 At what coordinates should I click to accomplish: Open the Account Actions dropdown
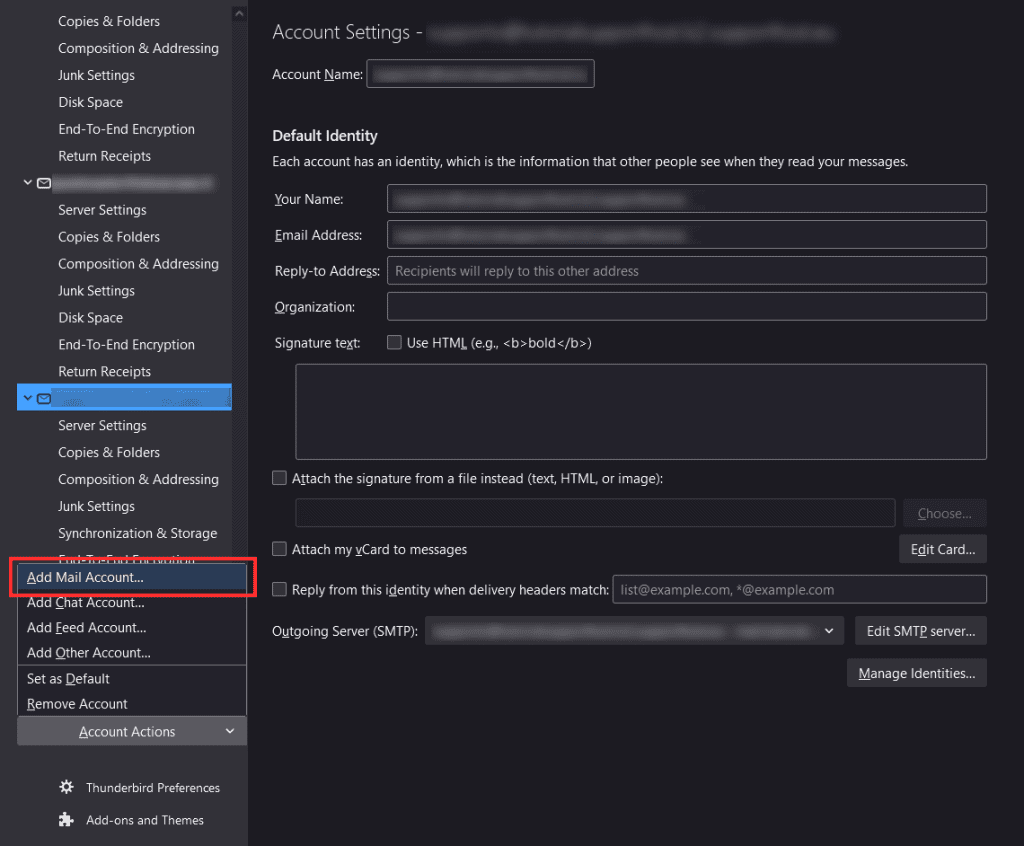click(x=132, y=731)
